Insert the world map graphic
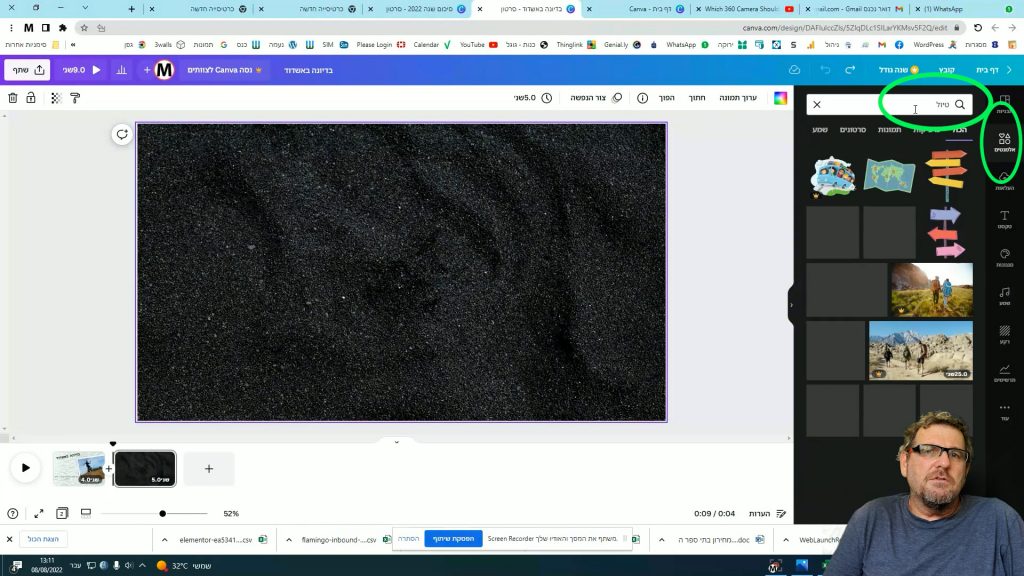The width and height of the screenshot is (1024, 576). click(x=889, y=175)
